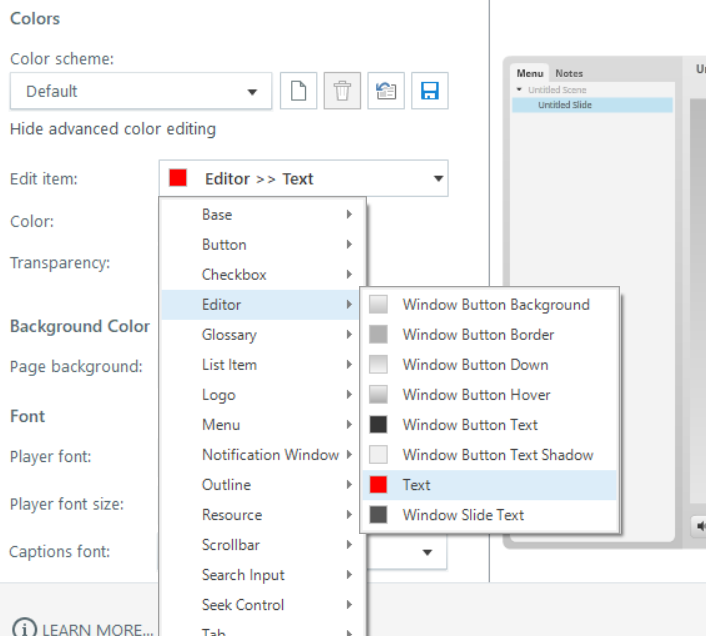Screen dimensions: 706x636
Task: Choose Window Button Text item
Action: pyautogui.click(x=489, y=425)
